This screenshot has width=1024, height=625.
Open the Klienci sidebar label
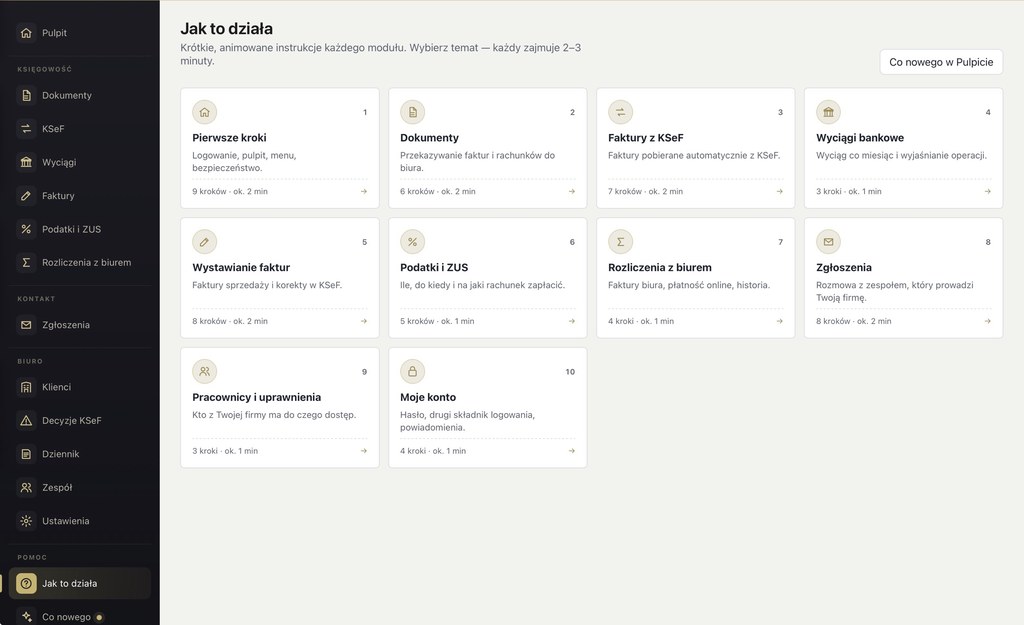56,387
